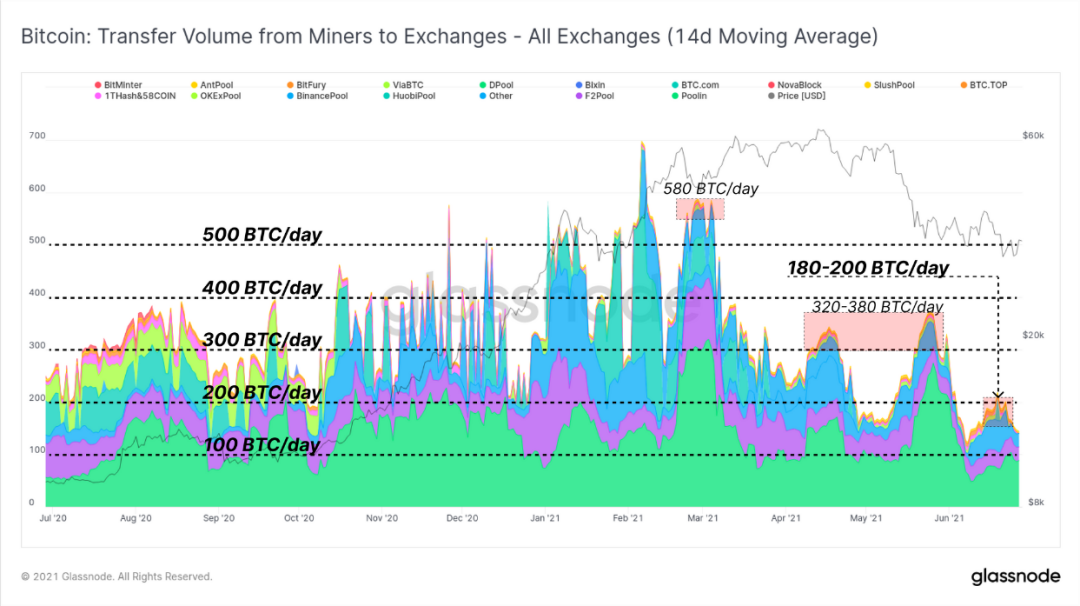Click the ViaBTC legend dot
Screen dimensions: 1080x606
pyautogui.click(x=387, y=85)
